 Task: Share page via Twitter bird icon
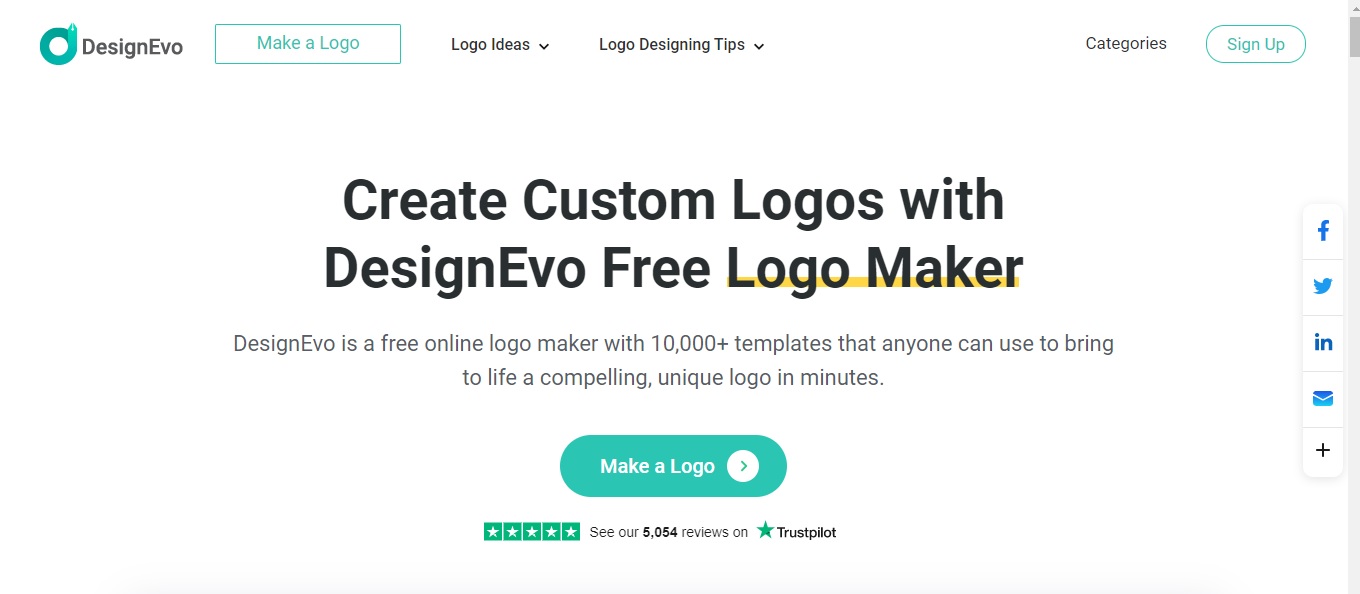(1323, 286)
